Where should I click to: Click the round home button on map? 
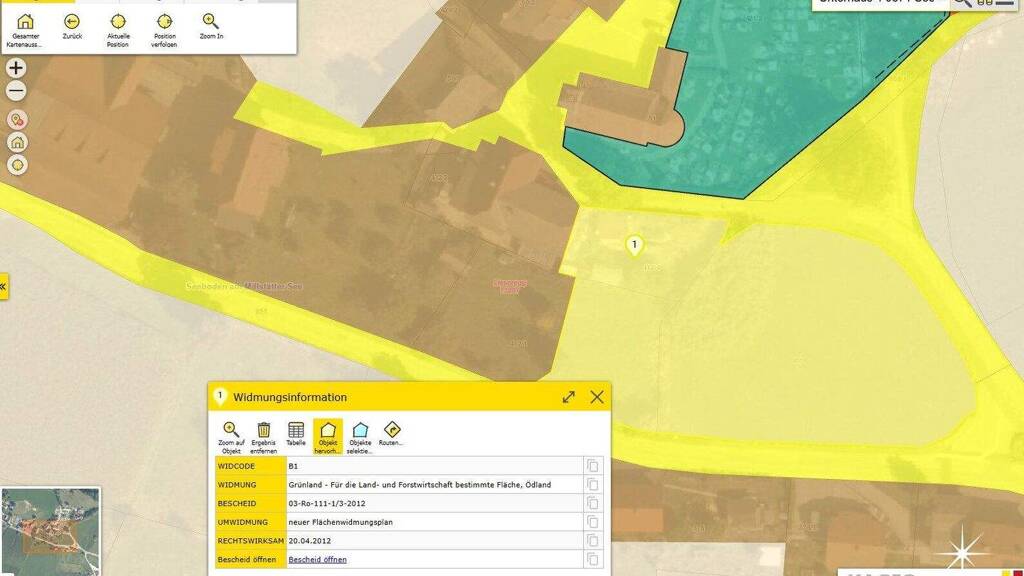(x=17, y=142)
